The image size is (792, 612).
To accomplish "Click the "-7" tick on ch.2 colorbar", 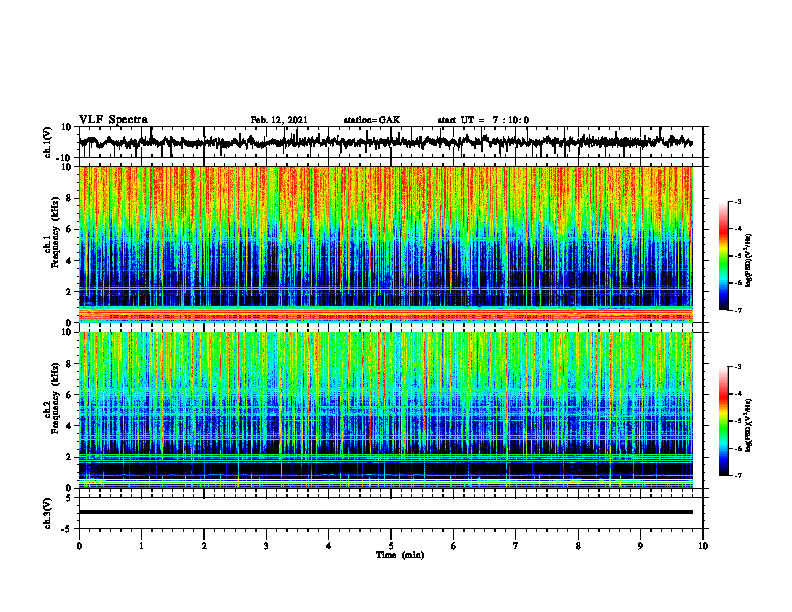I will coord(737,475).
